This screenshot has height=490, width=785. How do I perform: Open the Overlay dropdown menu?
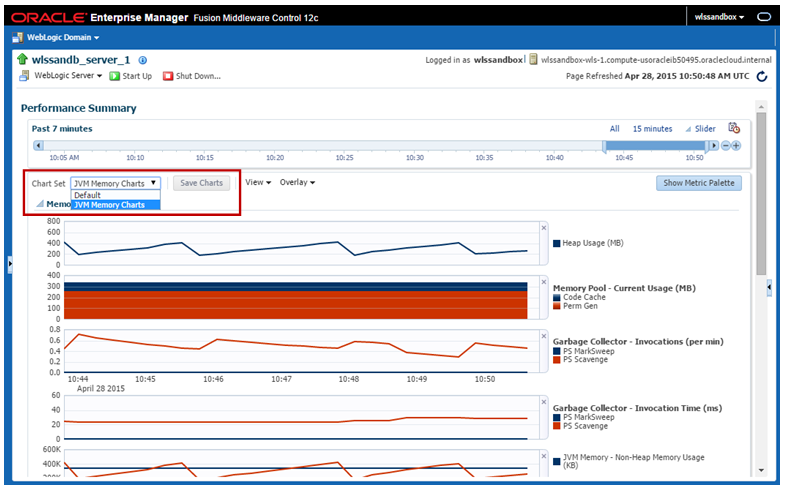(297, 183)
